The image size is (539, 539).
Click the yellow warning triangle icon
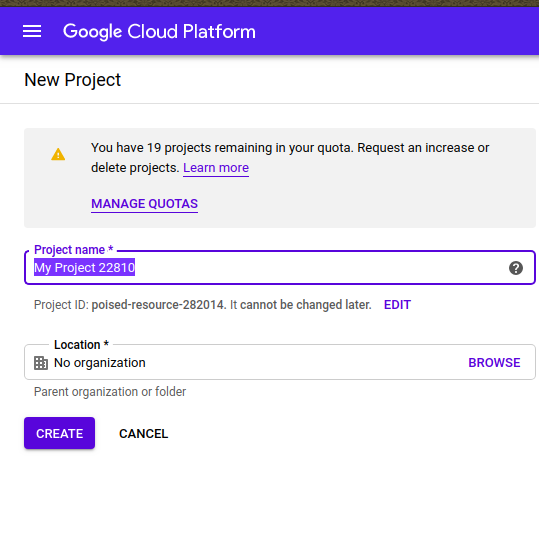tap(58, 154)
